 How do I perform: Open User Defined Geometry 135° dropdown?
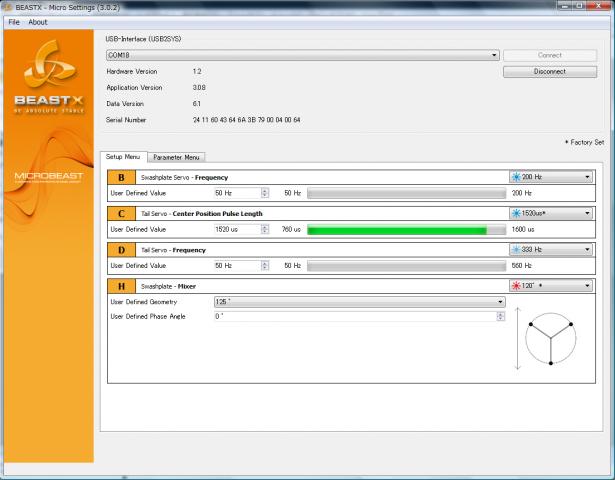point(359,302)
